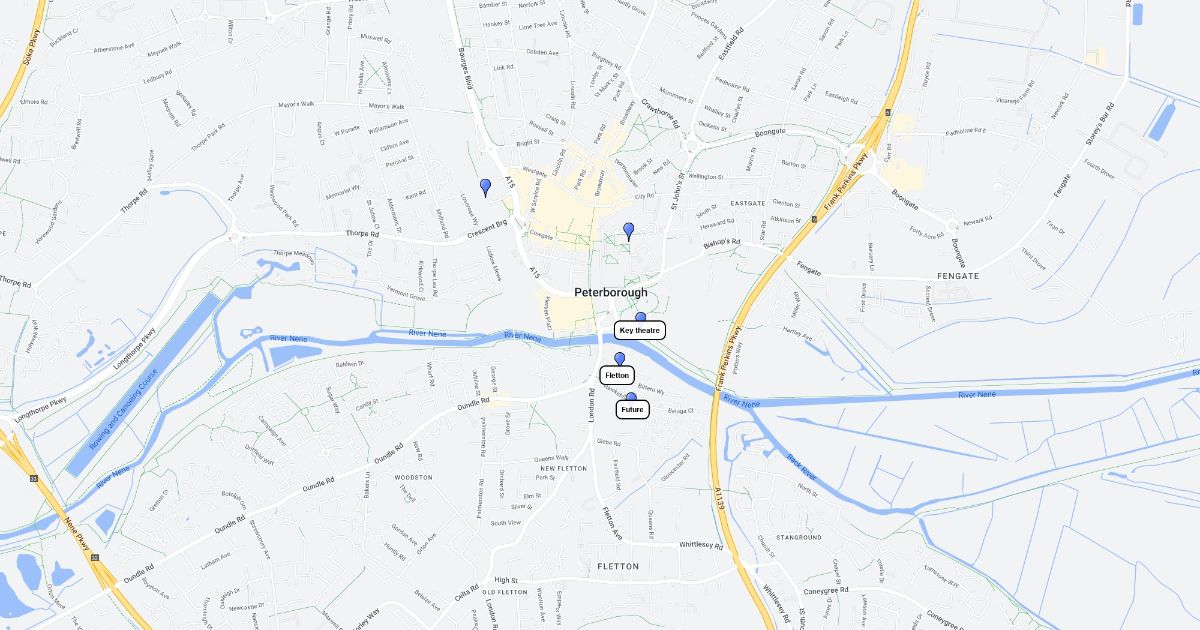This screenshot has height=630, width=1200.
Task: Click the OLD FLETTON area label
Action: (505, 592)
